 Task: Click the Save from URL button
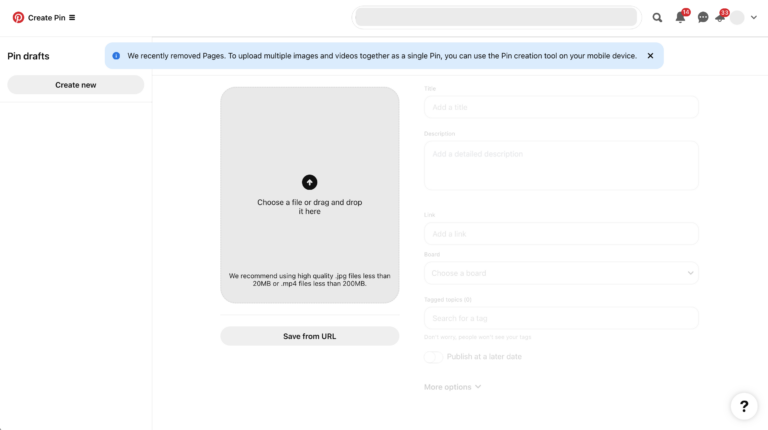(x=310, y=336)
